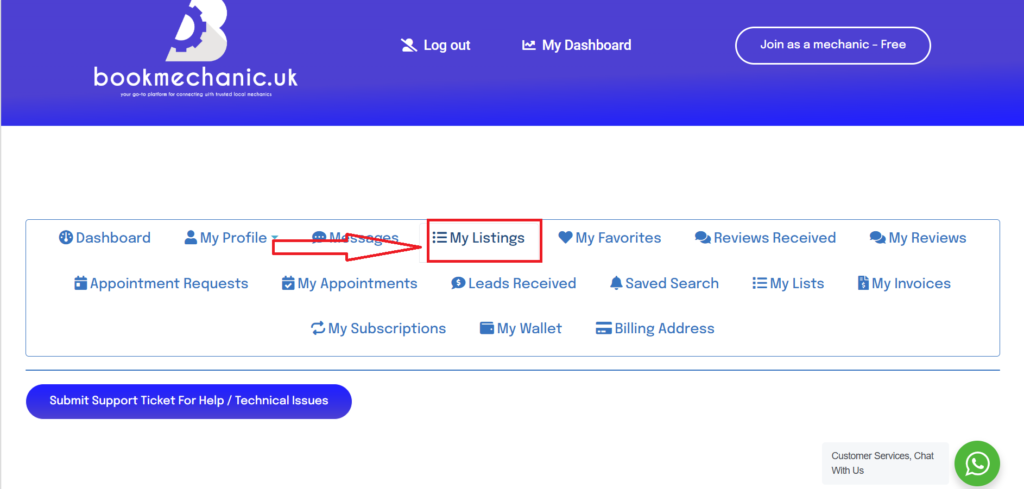Click the credit card Billing Address icon
Screen dimensions: 1024x489
(603, 328)
